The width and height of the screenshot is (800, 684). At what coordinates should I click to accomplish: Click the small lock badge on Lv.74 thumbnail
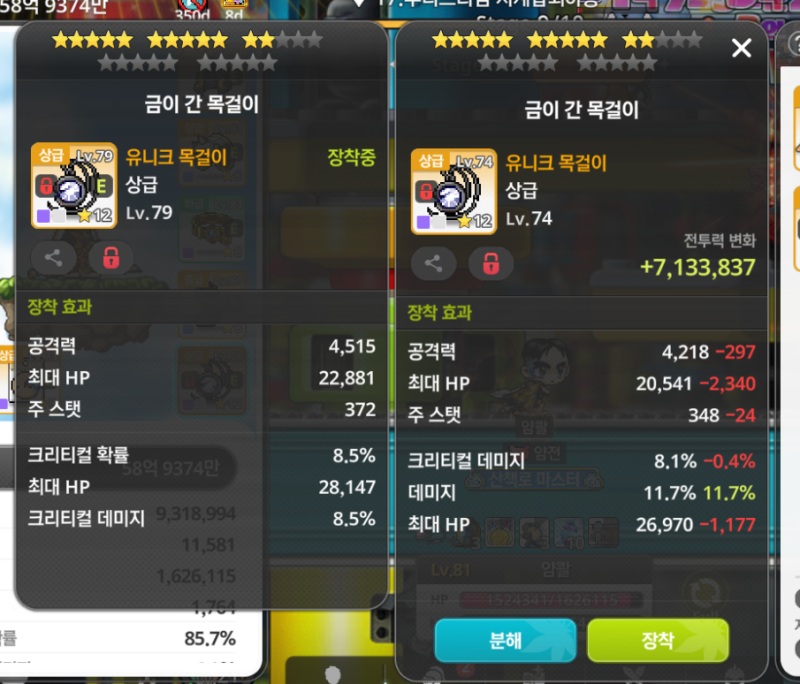[425, 192]
